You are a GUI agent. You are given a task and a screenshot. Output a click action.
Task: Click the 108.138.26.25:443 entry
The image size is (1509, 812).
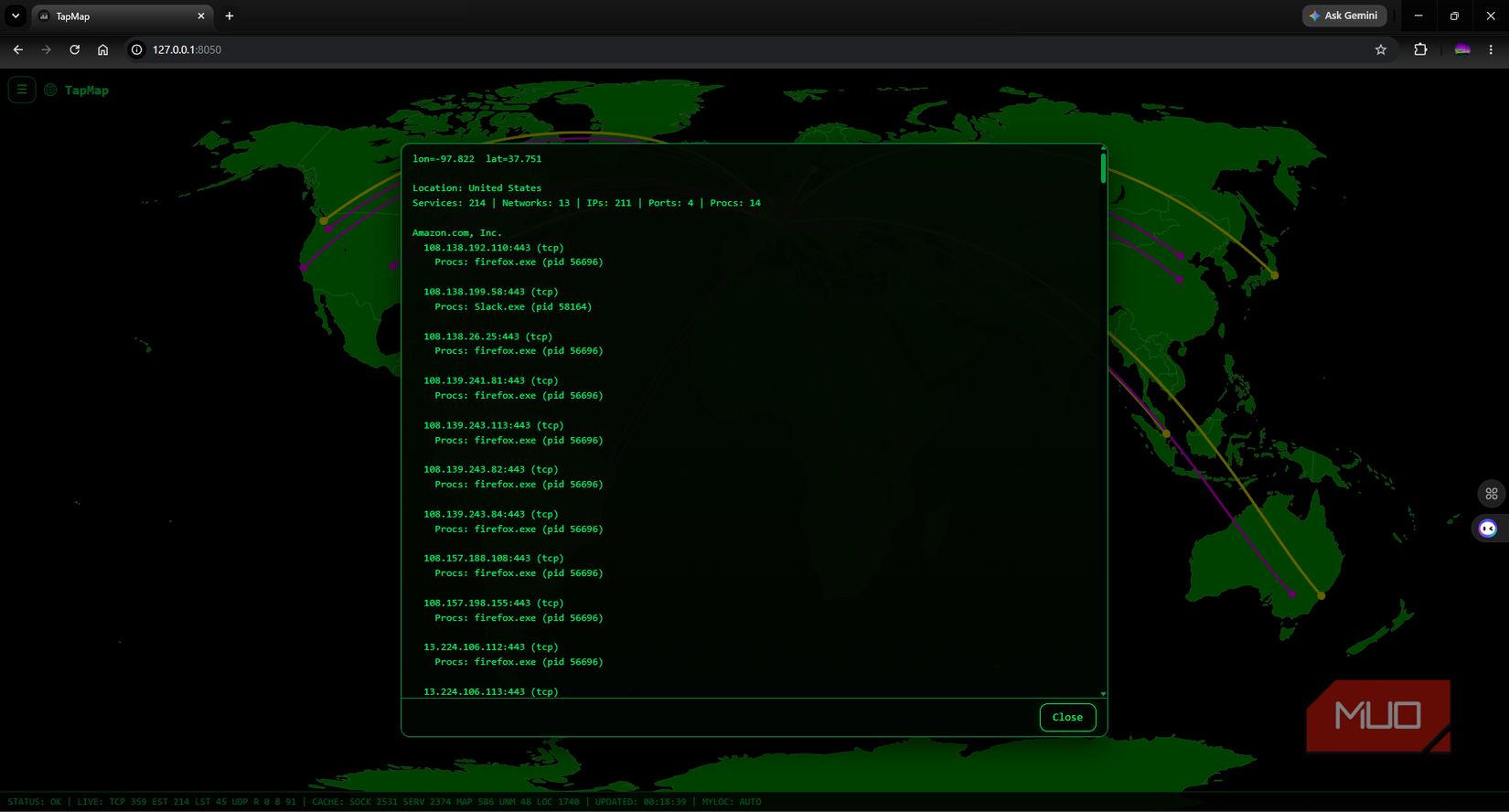point(487,337)
